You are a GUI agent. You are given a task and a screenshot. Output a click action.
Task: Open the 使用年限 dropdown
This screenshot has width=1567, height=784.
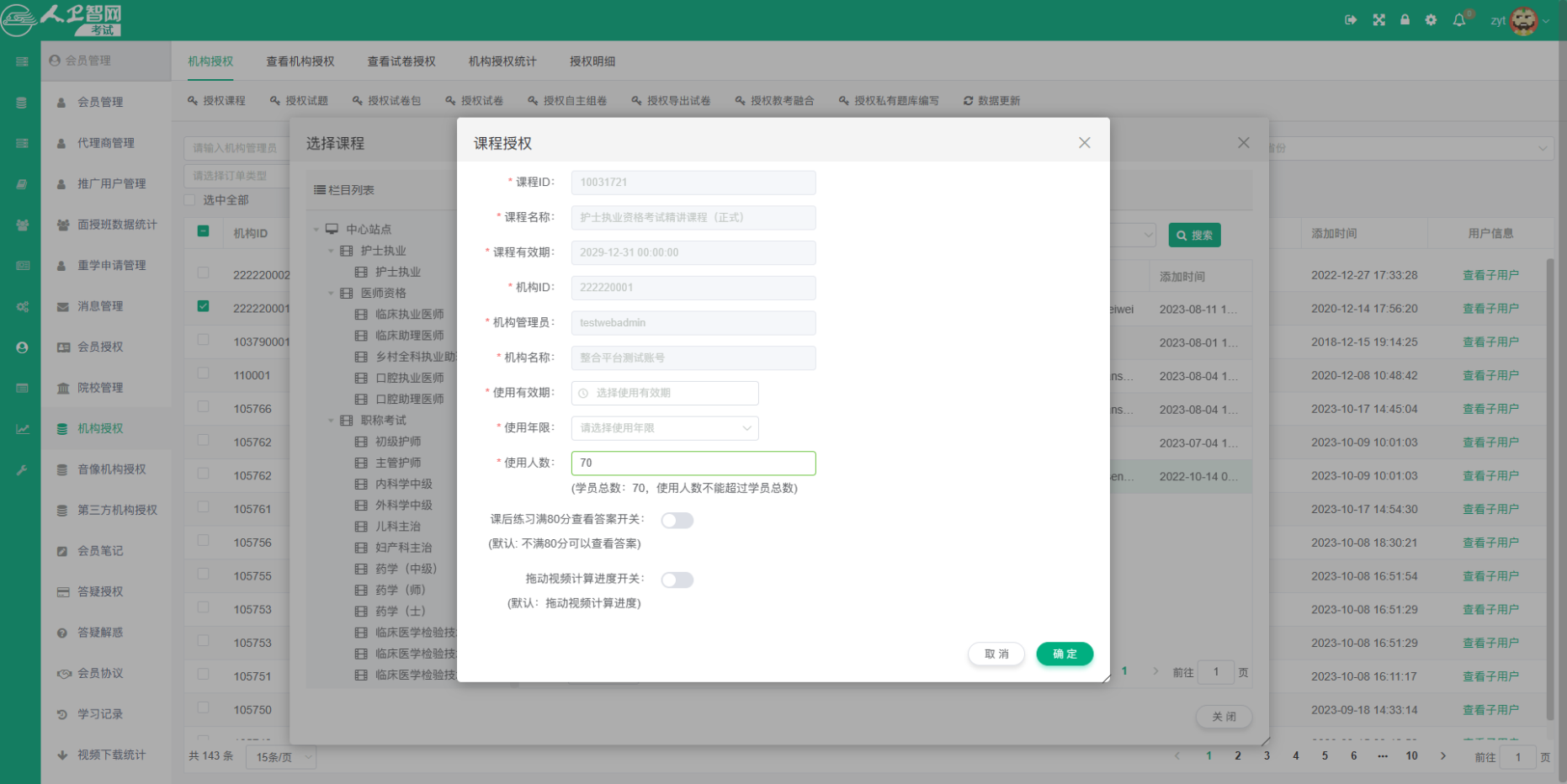(x=664, y=428)
